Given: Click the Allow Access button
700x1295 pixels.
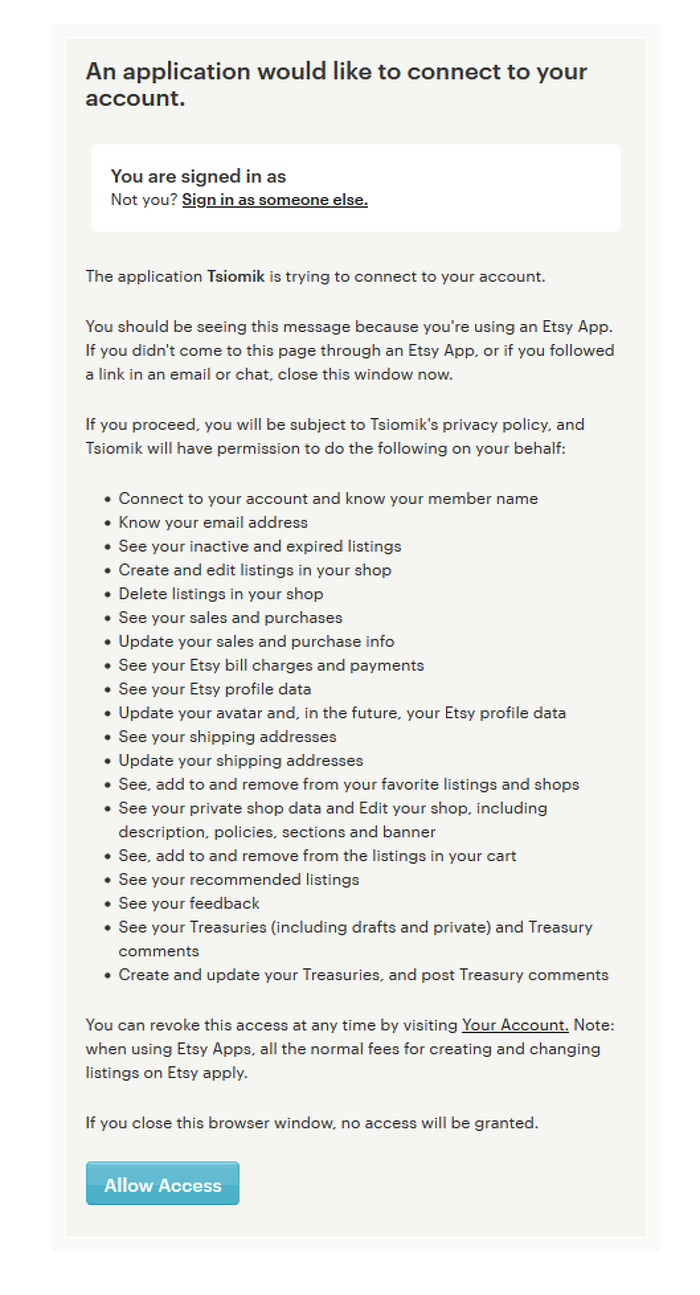Looking at the screenshot, I should (x=162, y=1184).
